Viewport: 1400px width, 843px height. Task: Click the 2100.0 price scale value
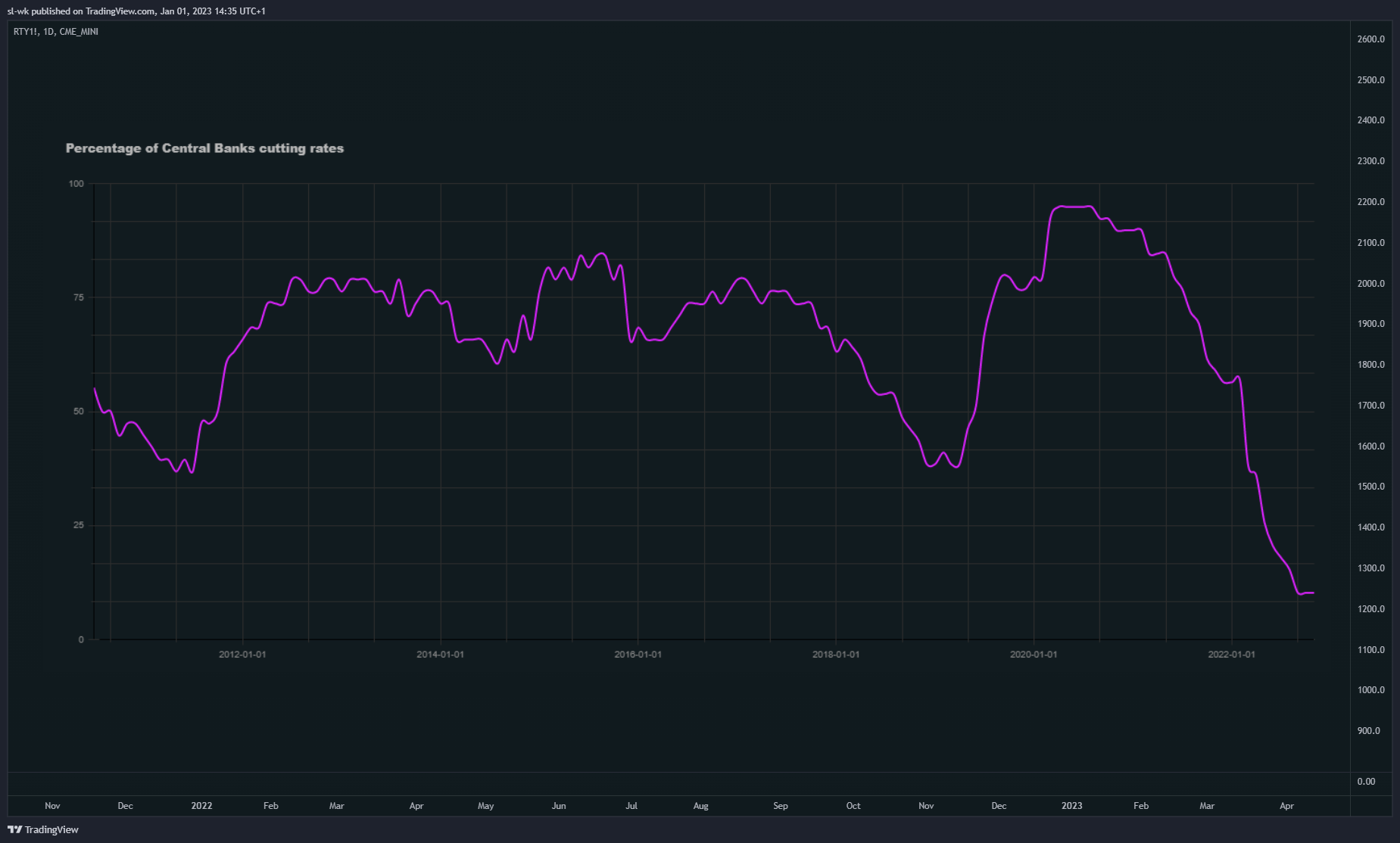[1371, 243]
